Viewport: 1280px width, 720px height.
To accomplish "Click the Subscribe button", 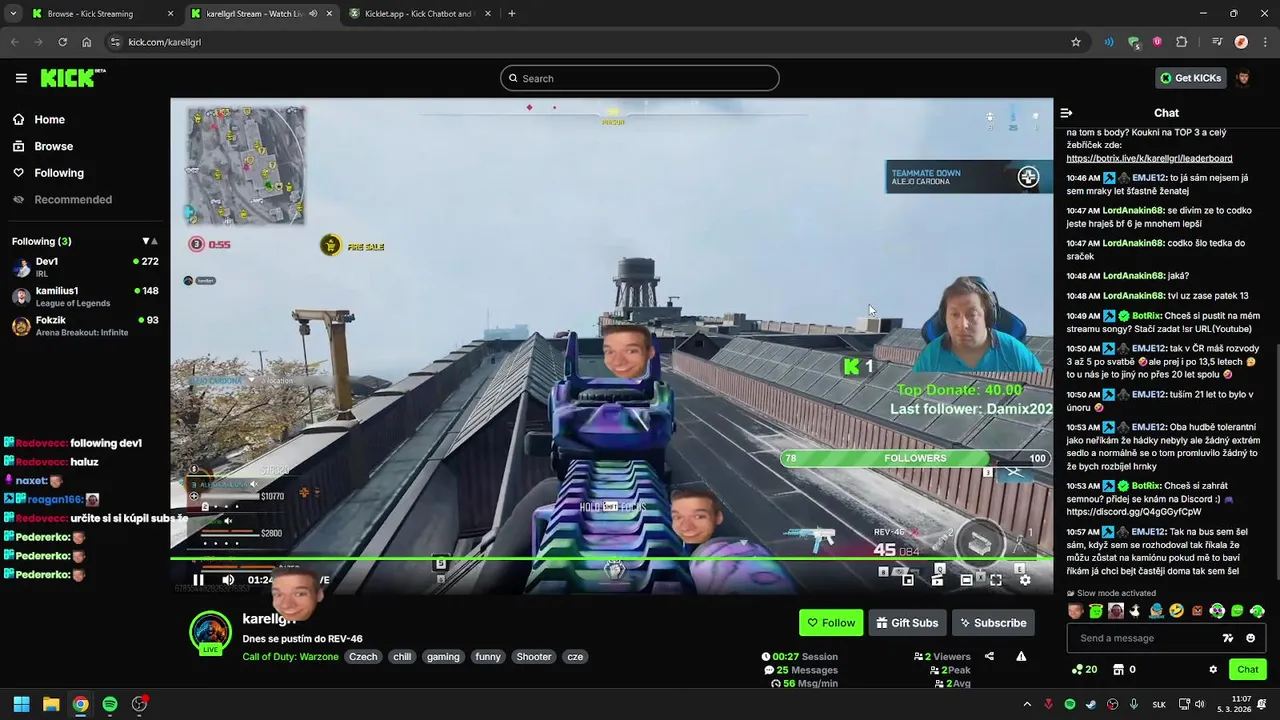I will pyautogui.click(x=993, y=623).
